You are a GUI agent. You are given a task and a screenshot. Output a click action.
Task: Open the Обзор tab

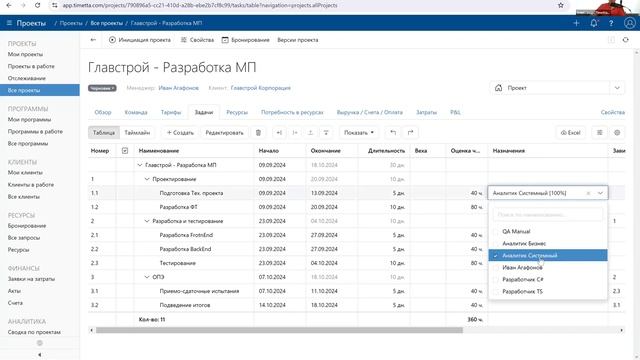103,112
